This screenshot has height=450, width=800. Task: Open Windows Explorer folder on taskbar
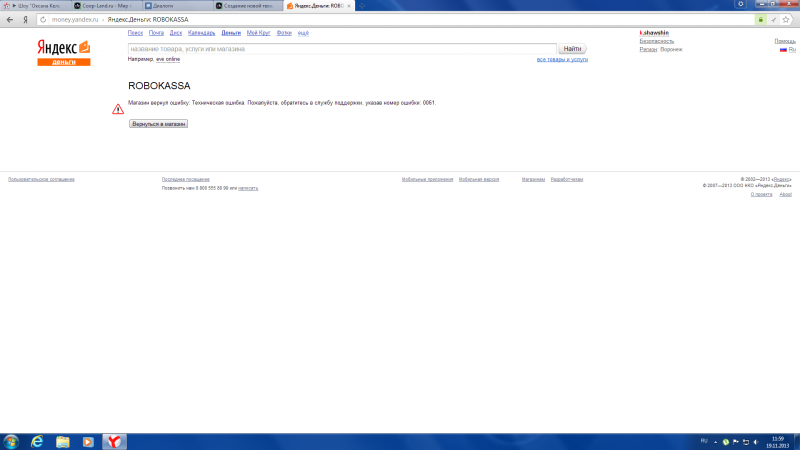pos(63,442)
